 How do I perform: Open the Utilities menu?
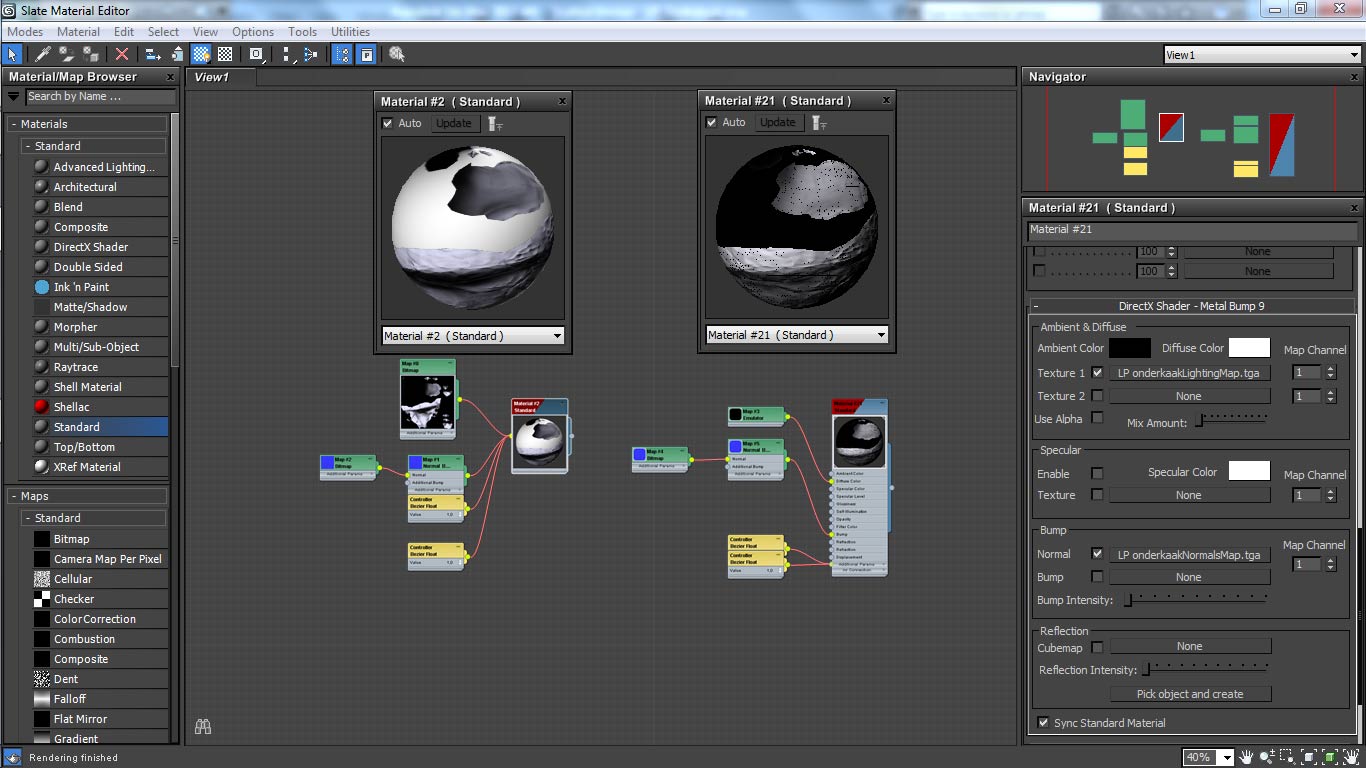click(x=350, y=31)
